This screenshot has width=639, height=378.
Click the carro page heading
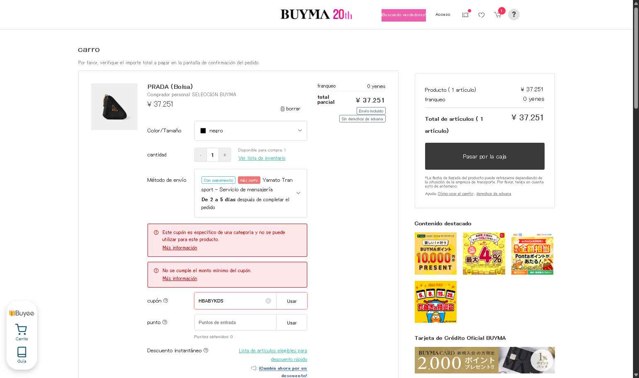[x=89, y=49]
